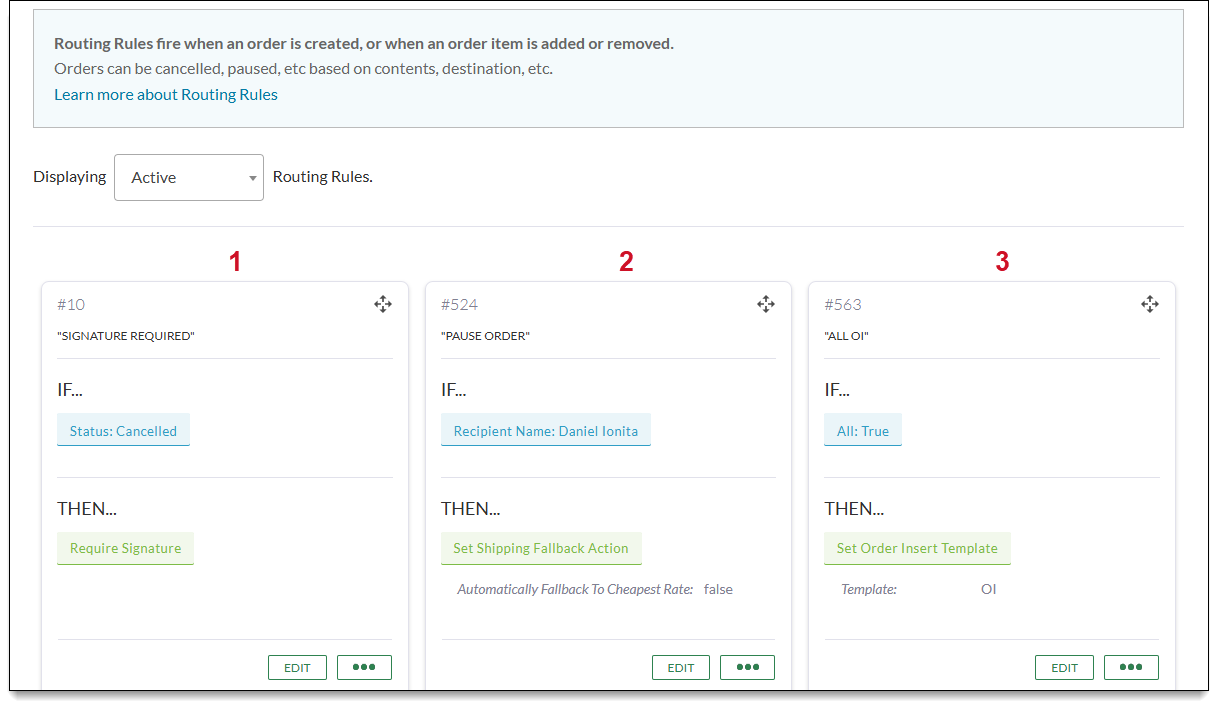Open the three-dot menu on rule #524
The height and width of the screenshot is (709, 1218).
point(747,668)
